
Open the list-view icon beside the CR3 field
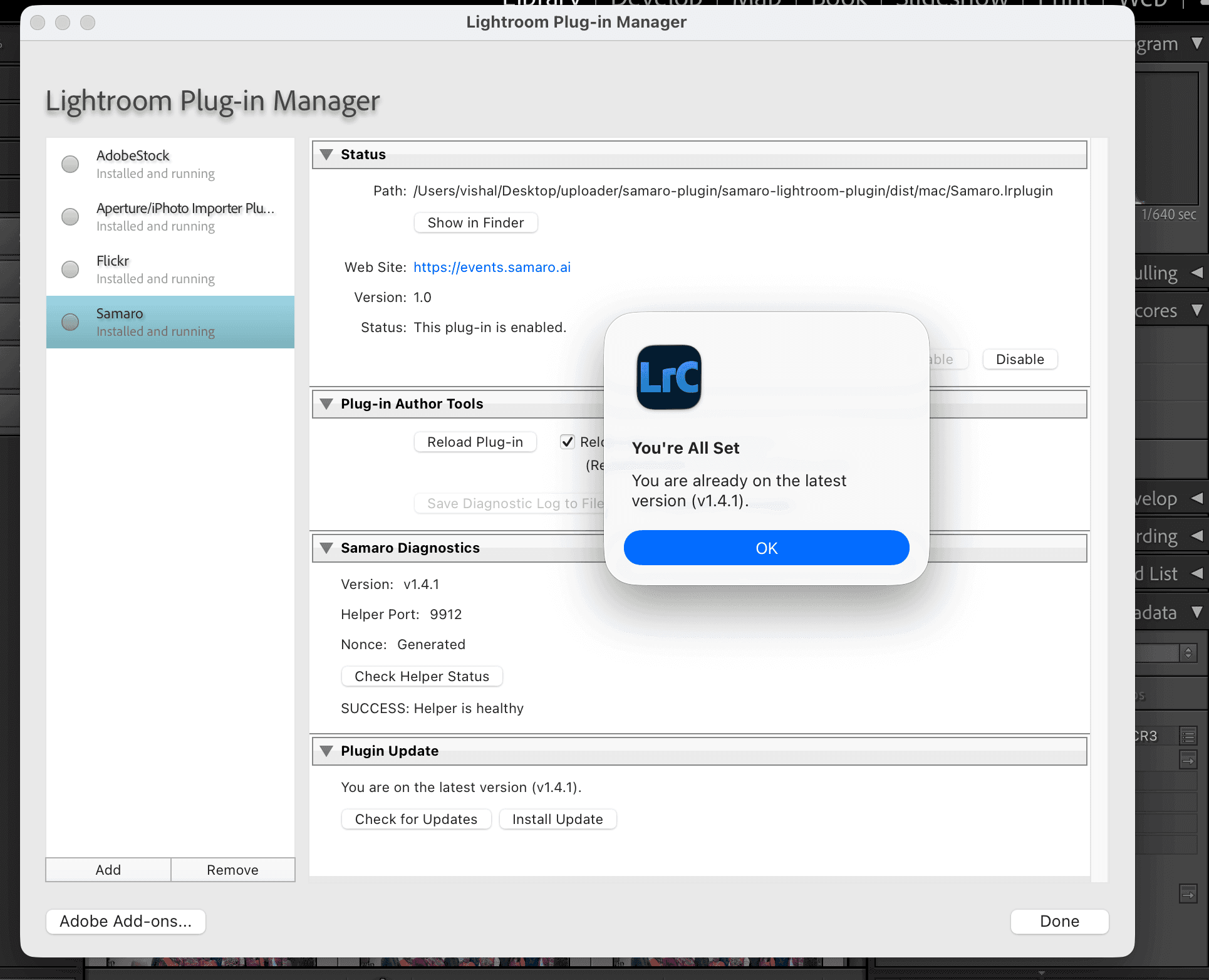pos(1188,736)
